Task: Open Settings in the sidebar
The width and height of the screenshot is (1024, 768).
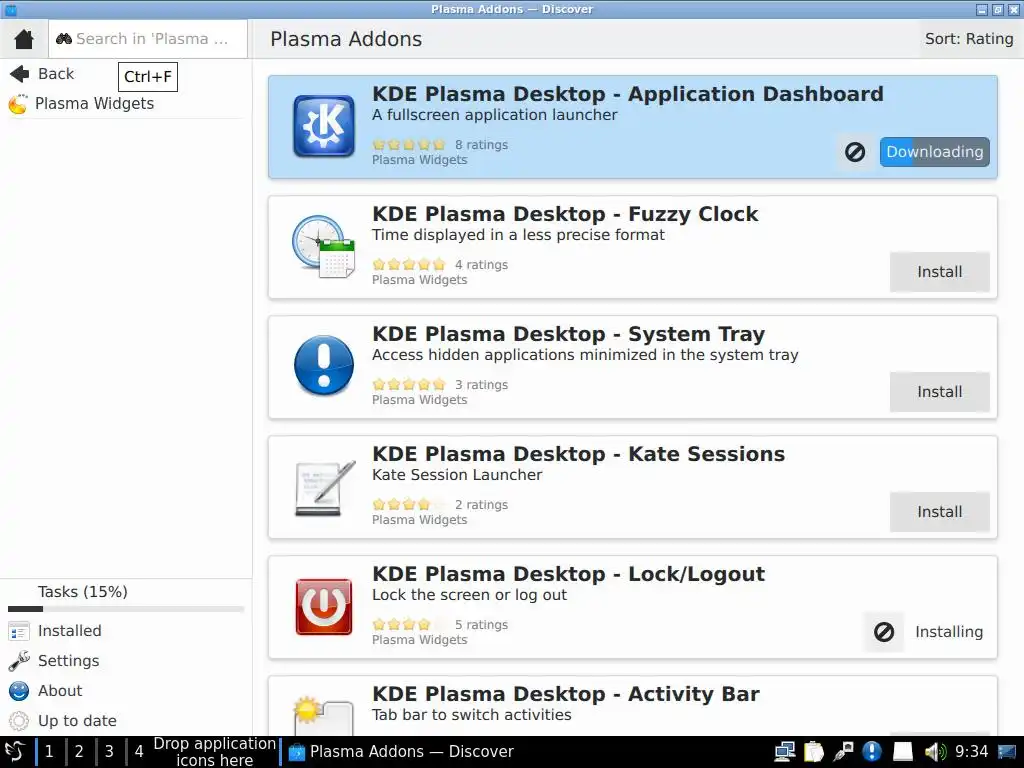Action: [x=68, y=661]
